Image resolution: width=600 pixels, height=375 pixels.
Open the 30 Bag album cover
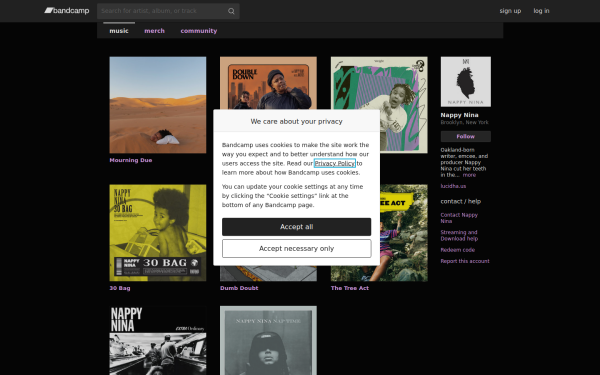coord(158,233)
